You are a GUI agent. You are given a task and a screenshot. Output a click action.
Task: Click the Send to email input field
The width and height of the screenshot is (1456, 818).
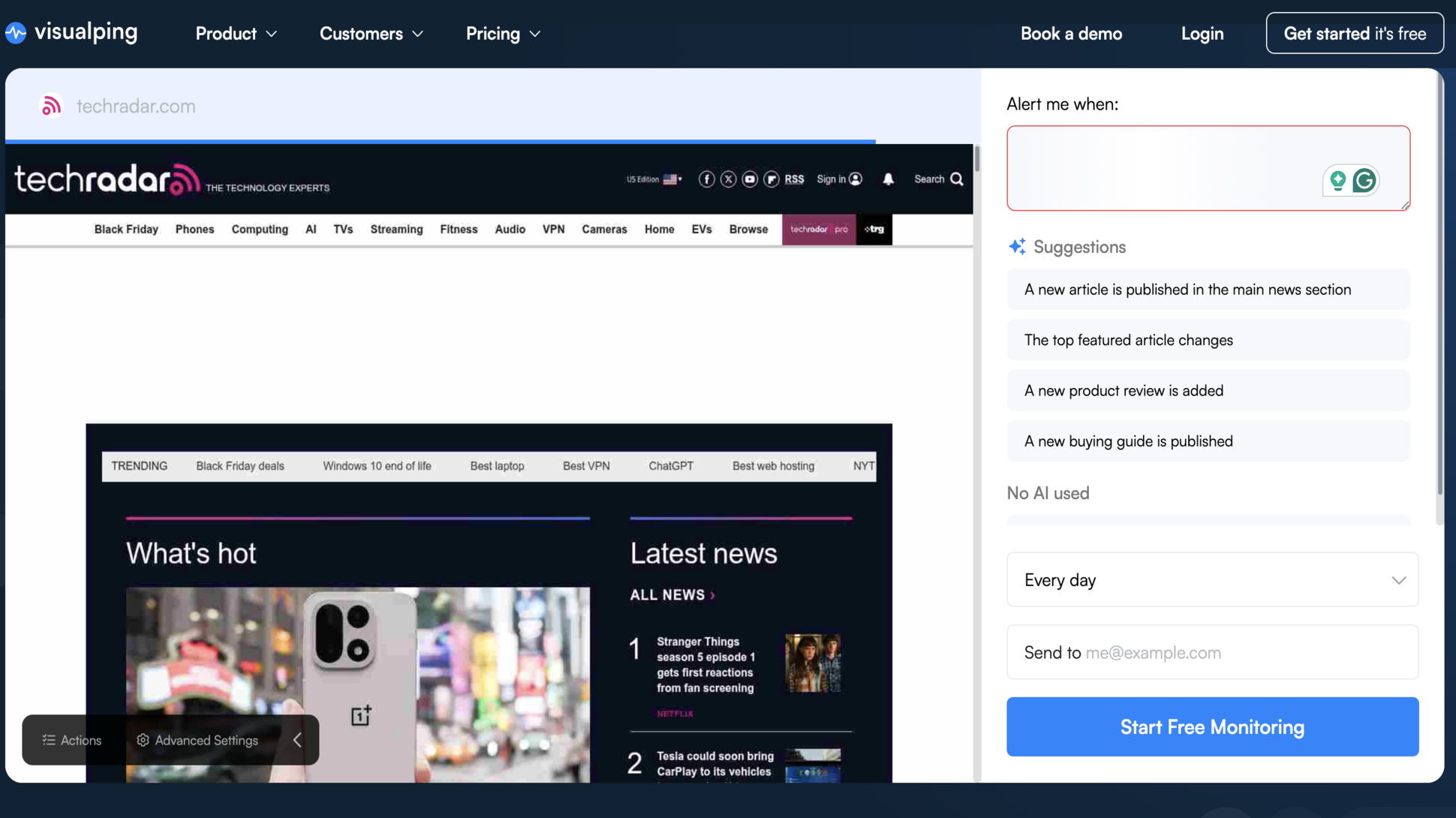point(1211,652)
